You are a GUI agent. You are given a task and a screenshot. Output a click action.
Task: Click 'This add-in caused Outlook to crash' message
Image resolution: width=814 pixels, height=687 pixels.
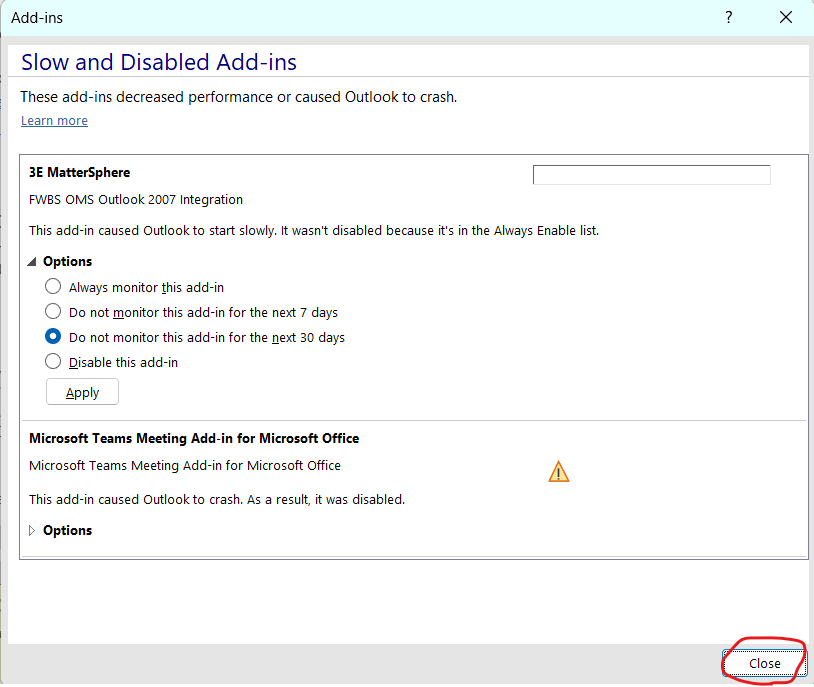217,500
